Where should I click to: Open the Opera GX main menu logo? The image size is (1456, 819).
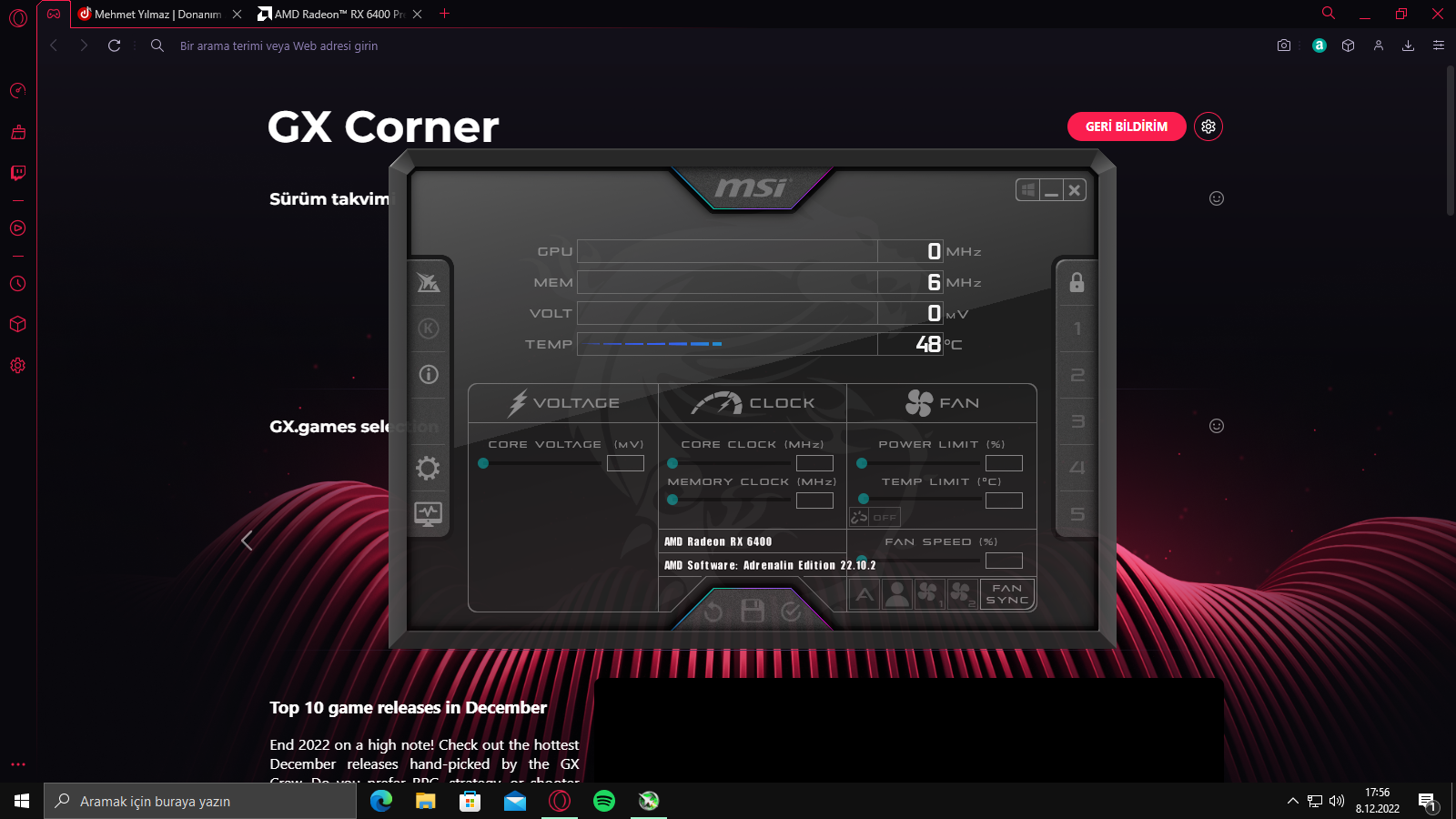point(18,17)
